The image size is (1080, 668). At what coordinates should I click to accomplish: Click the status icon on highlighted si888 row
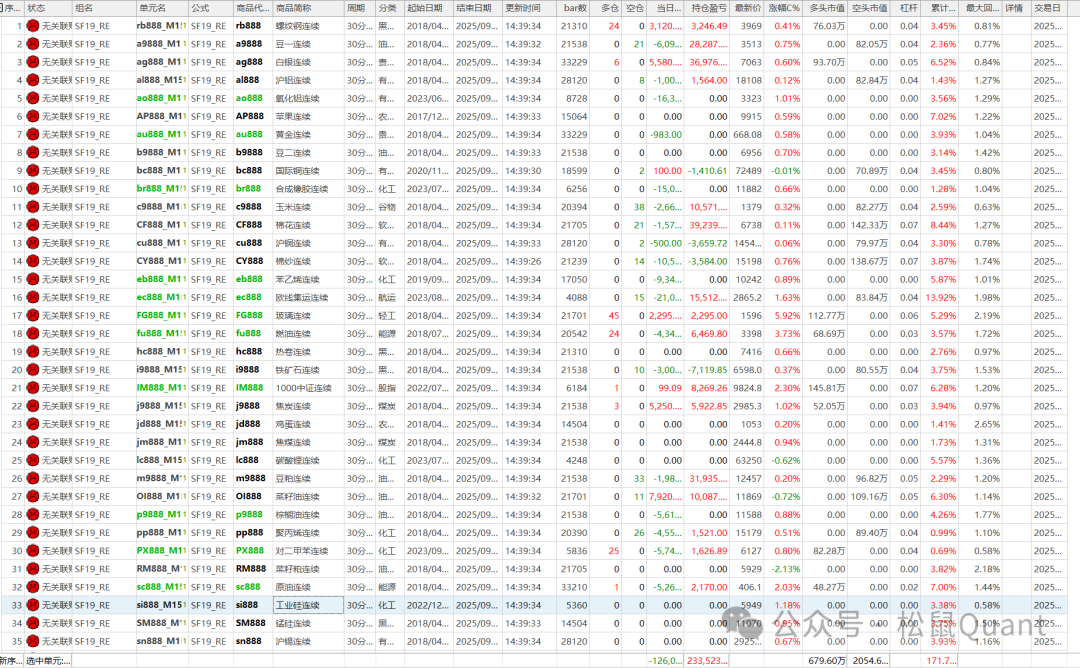32,605
